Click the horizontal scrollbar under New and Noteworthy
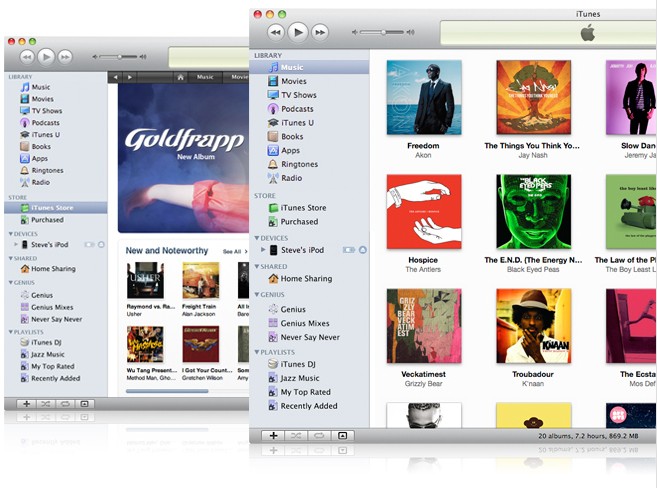This screenshot has width=657, height=488. coord(167,391)
